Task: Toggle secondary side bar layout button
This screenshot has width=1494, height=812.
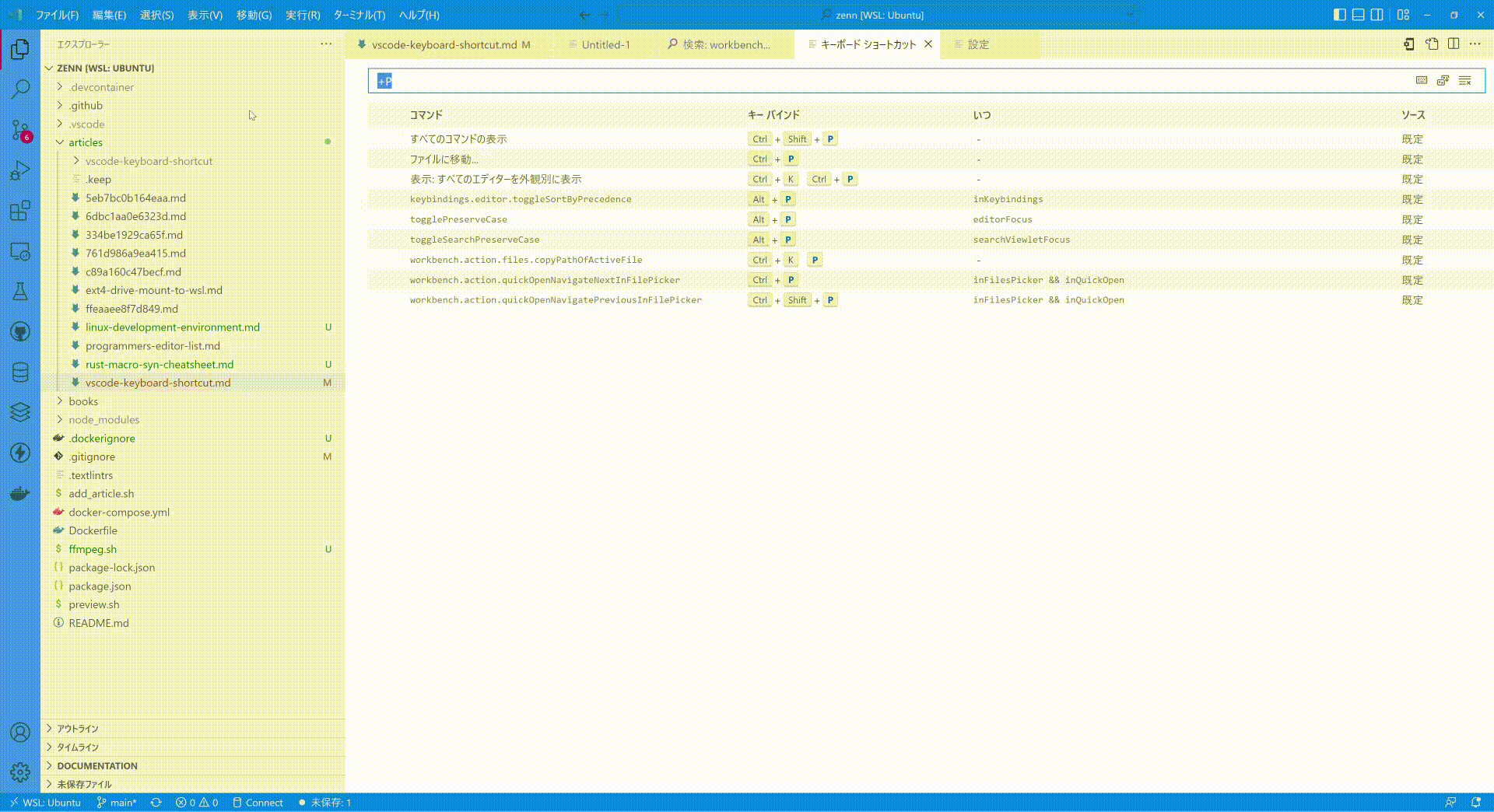Action: pyautogui.click(x=1377, y=15)
